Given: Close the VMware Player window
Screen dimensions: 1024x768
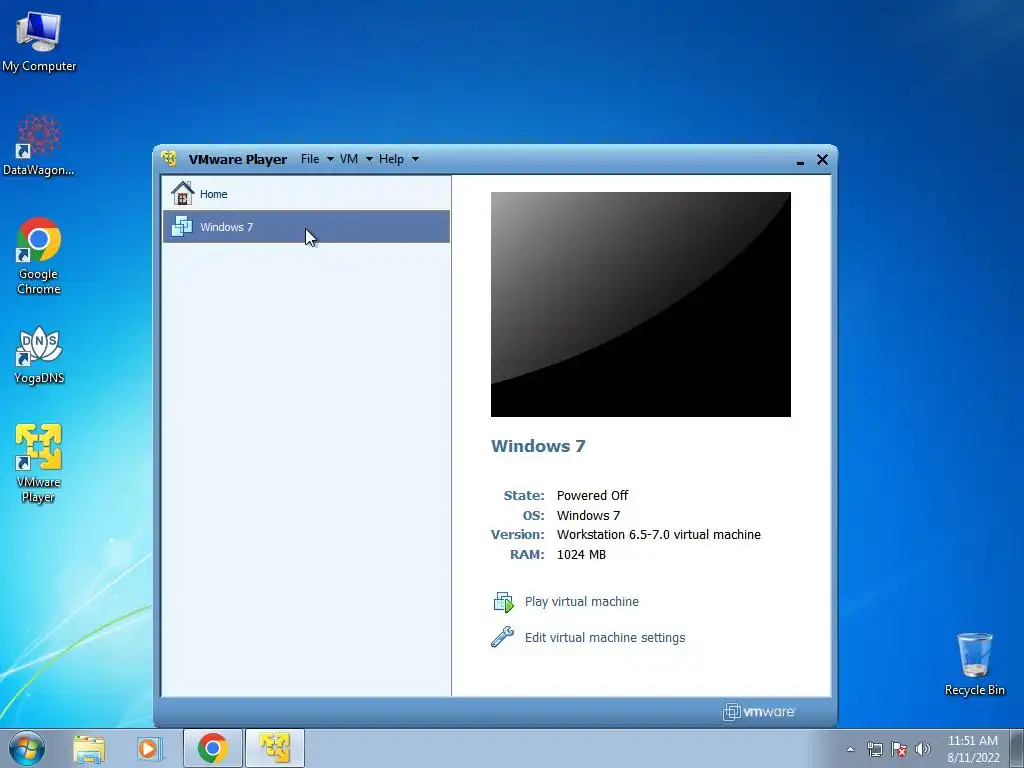Looking at the screenshot, I should point(822,159).
